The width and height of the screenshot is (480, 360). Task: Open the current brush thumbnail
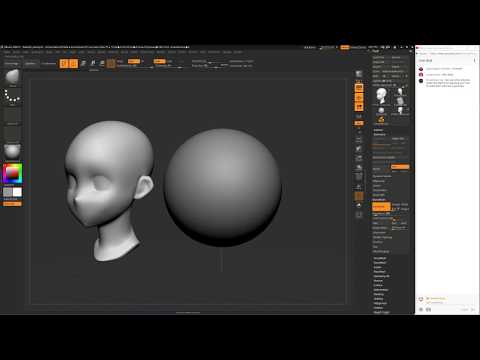click(12, 77)
